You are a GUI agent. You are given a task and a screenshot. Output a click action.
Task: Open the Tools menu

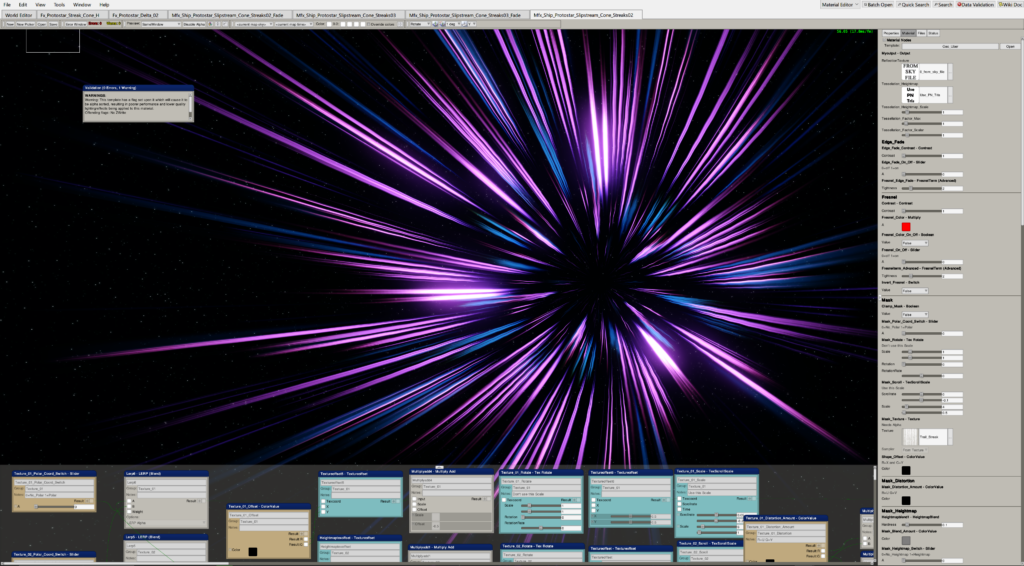tap(59, 5)
